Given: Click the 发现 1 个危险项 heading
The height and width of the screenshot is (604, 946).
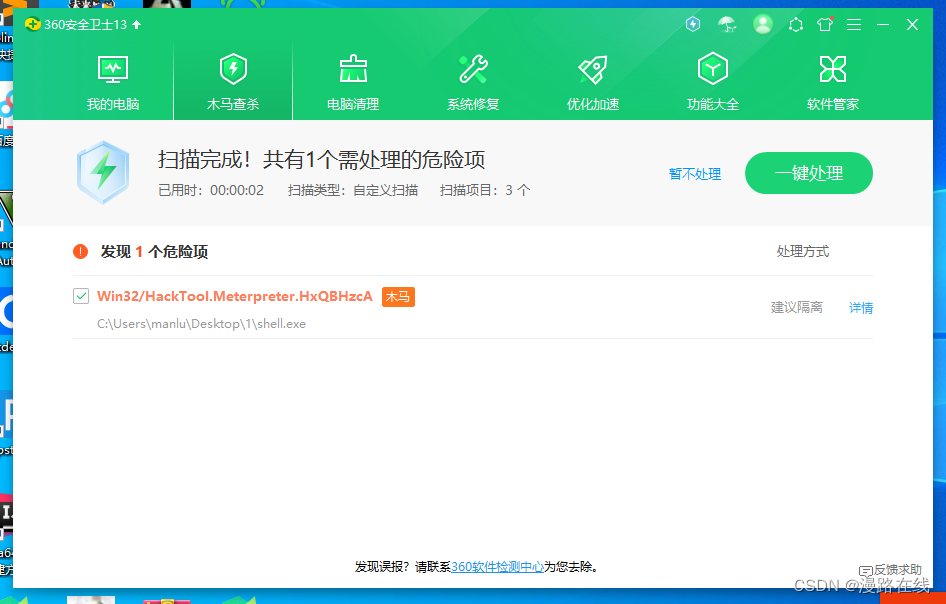Looking at the screenshot, I should 154,252.
